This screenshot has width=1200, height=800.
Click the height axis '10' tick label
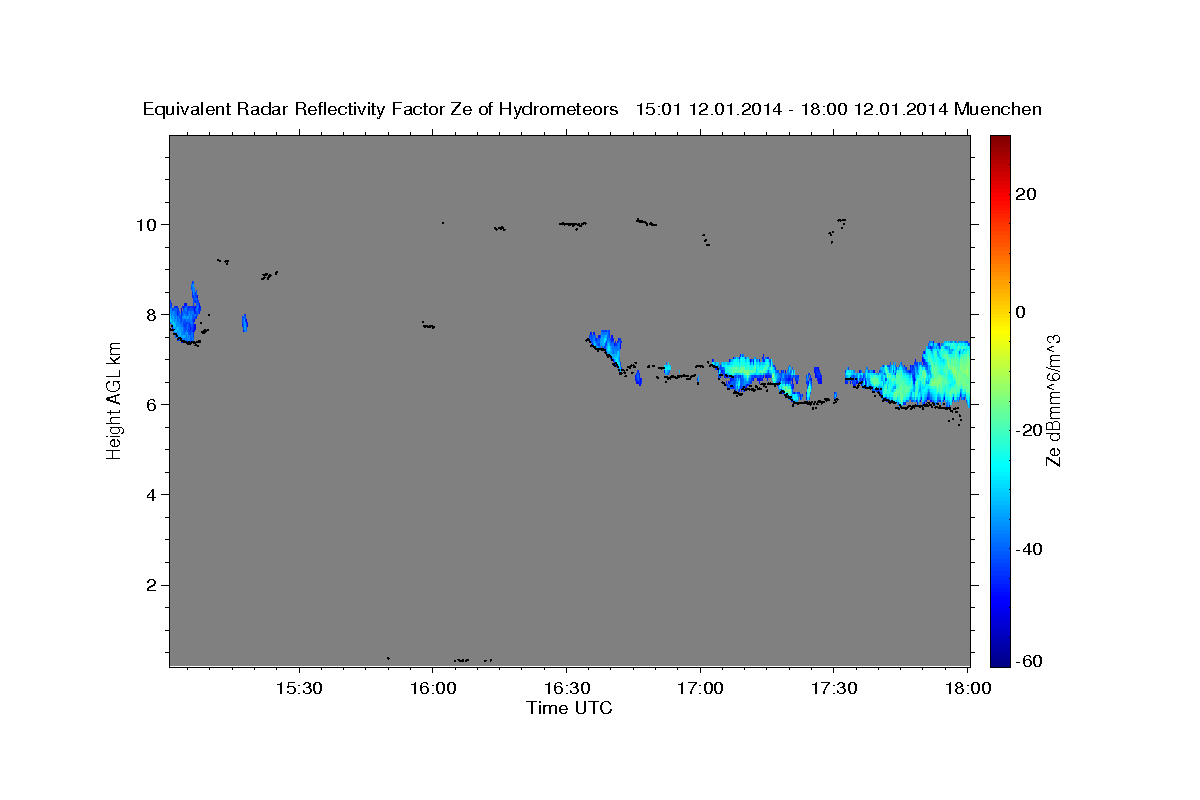tap(148, 224)
